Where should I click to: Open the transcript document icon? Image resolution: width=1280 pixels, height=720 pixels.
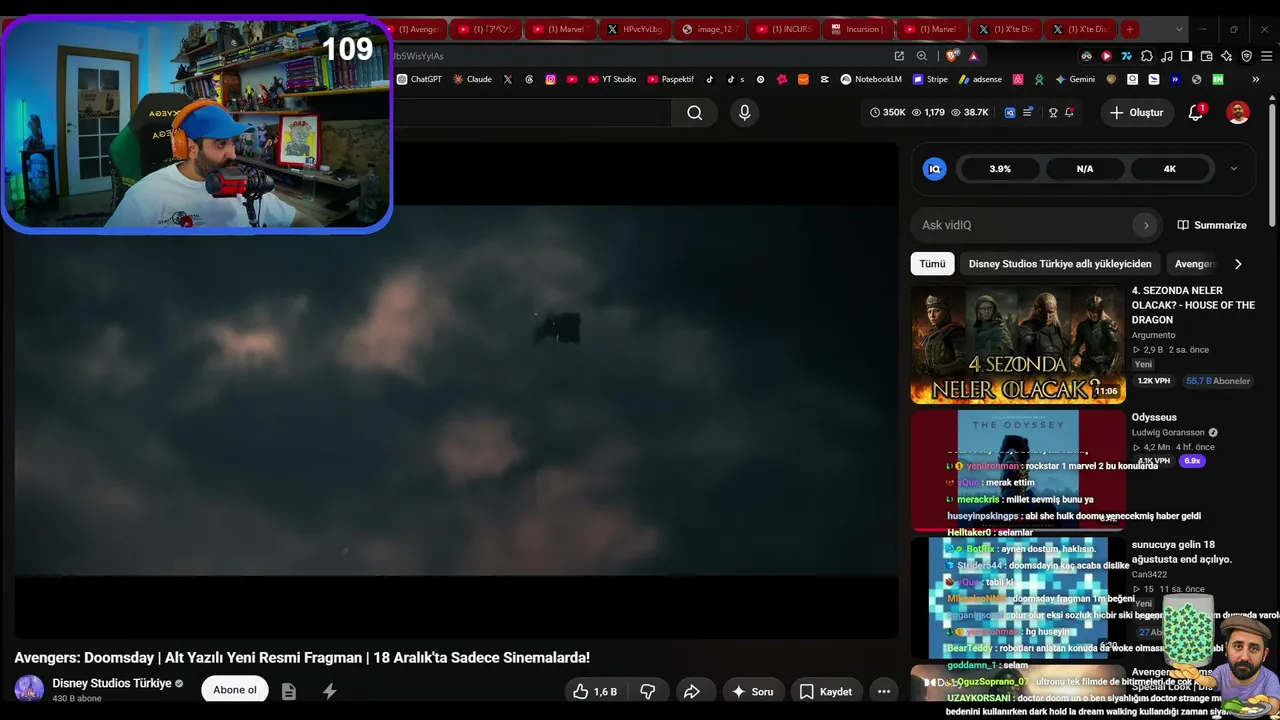click(x=289, y=691)
